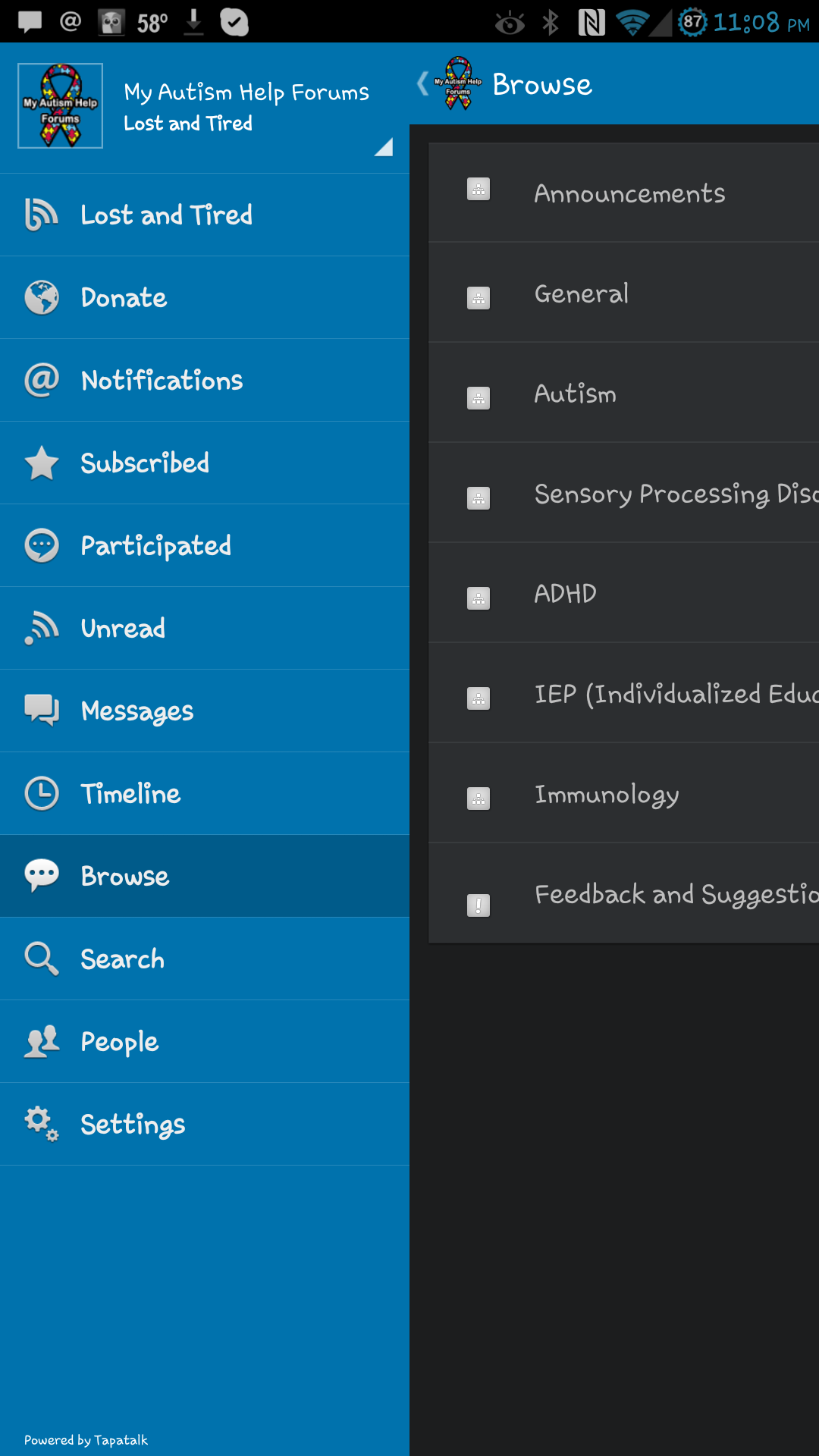Viewport: 819px width, 1456px height.
Task: Select the Browse menu entry
Action: [x=125, y=876]
